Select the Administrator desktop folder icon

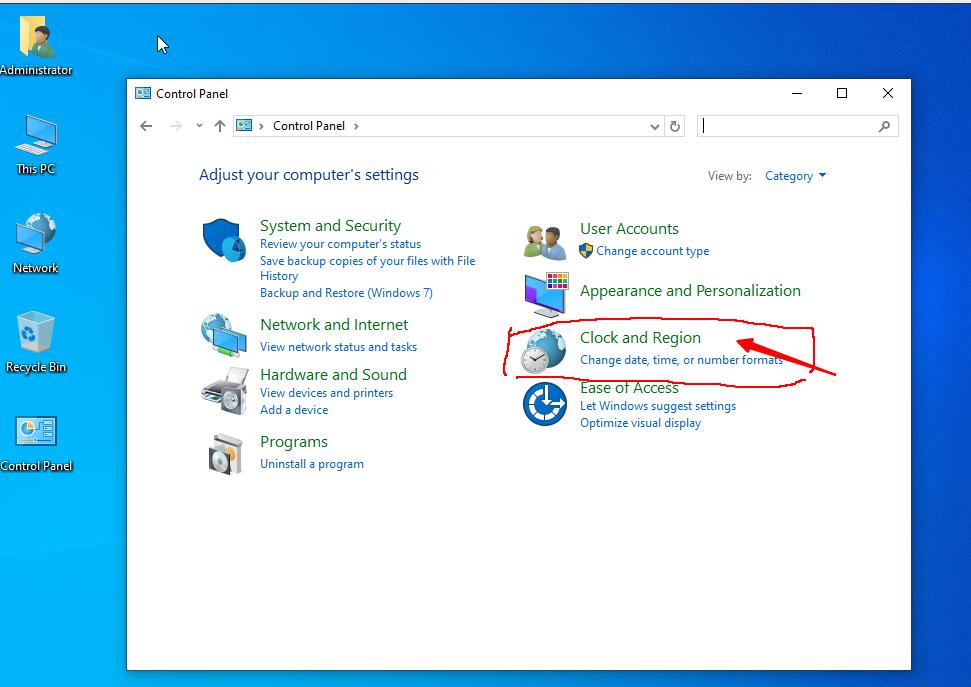coord(37,37)
